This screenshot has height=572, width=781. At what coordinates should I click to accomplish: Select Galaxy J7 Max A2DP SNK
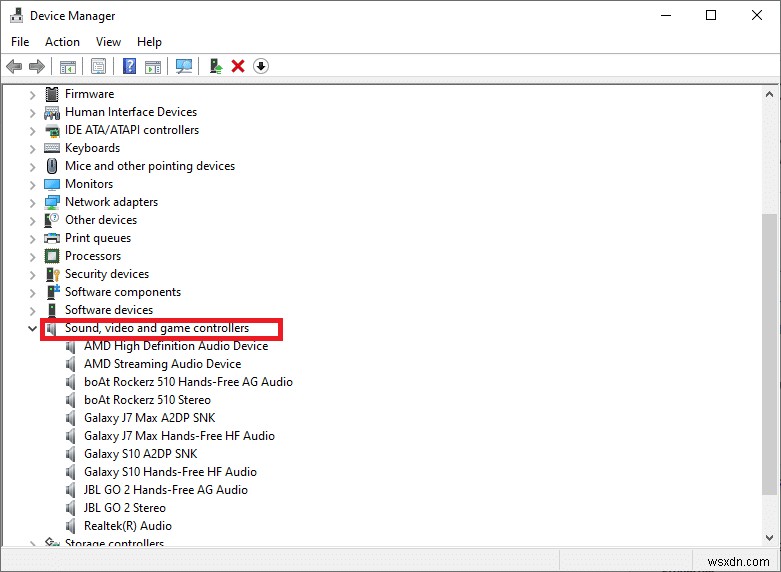pos(149,418)
